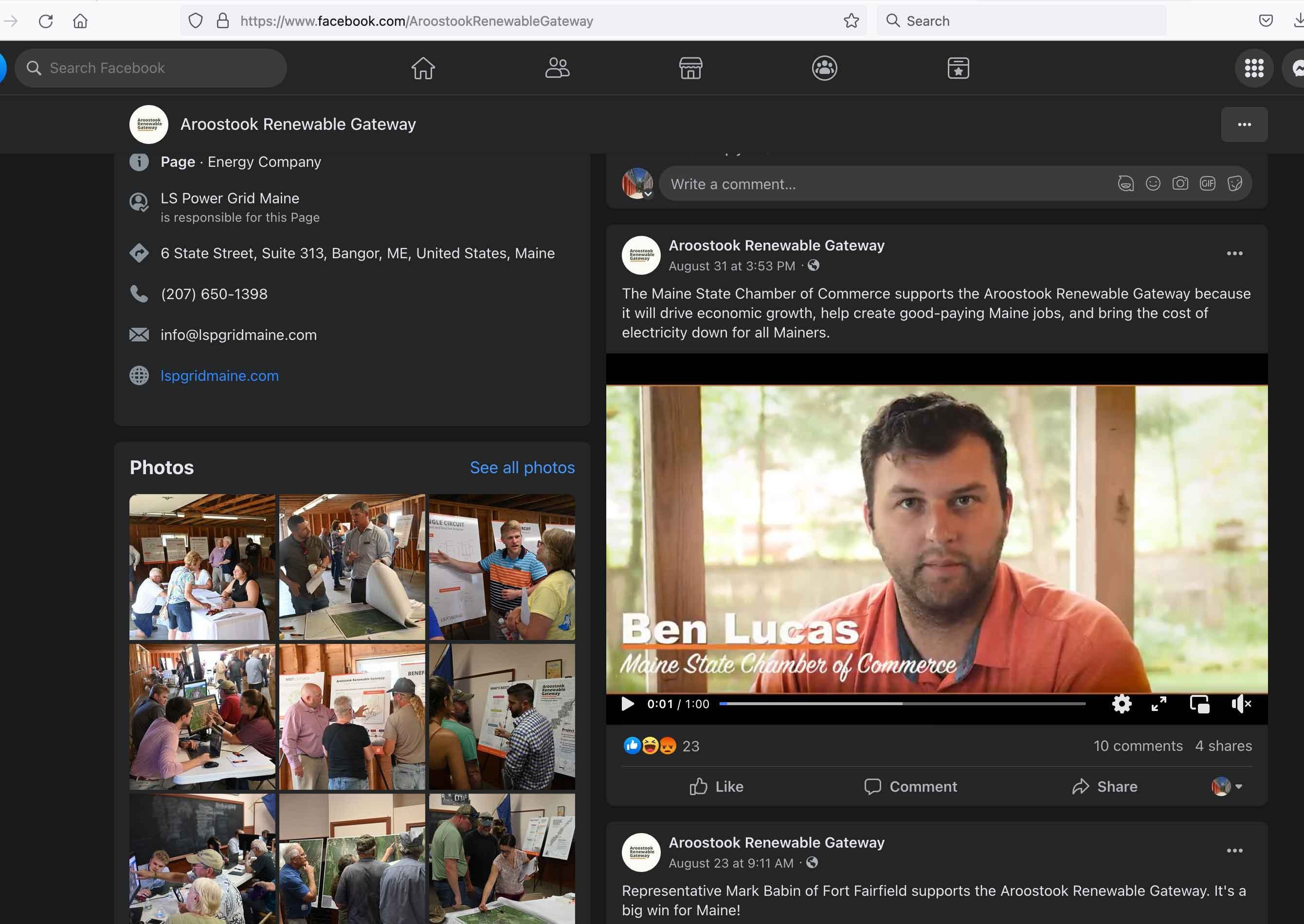
Task: Open video settings gear
Action: point(1121,704)
